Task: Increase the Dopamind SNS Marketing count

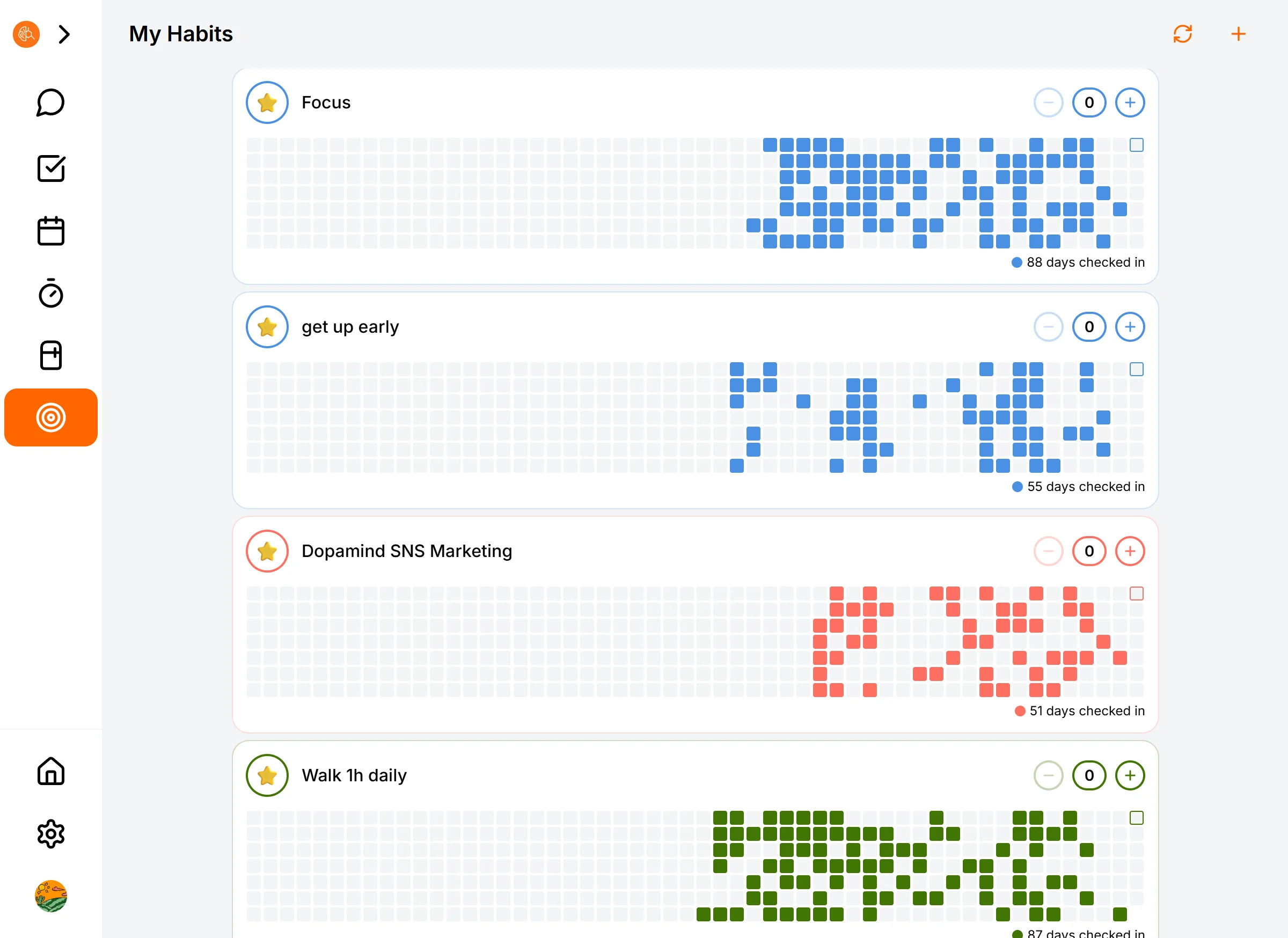Action: coord(1130,551)
